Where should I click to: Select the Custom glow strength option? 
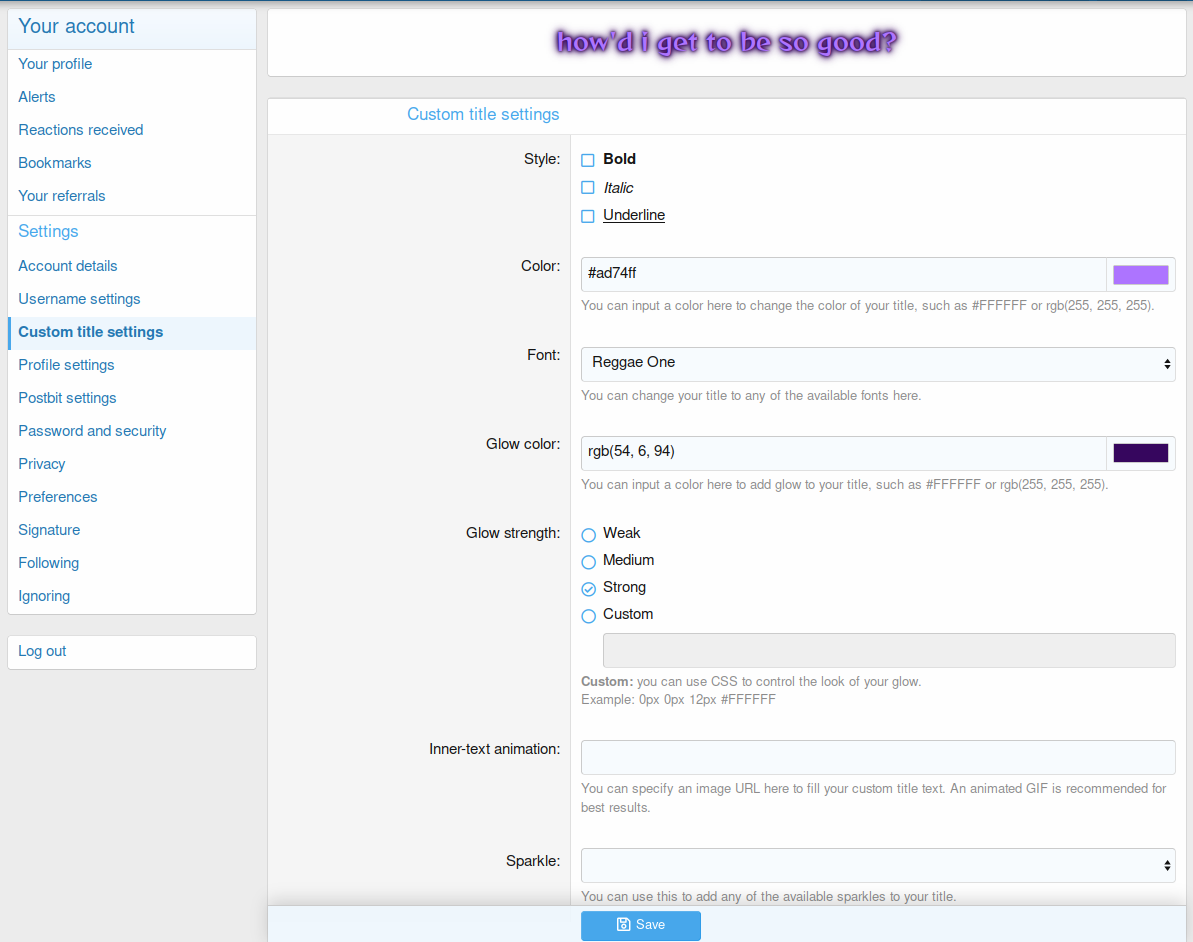point(589,616)
